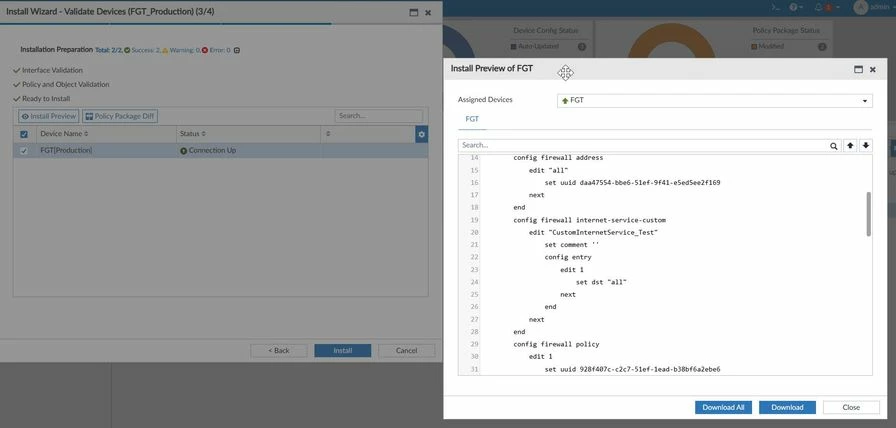Viewport: 896px width, 428px height.
Task: Click the Policy Package Diff button
Action: [119, 116]
